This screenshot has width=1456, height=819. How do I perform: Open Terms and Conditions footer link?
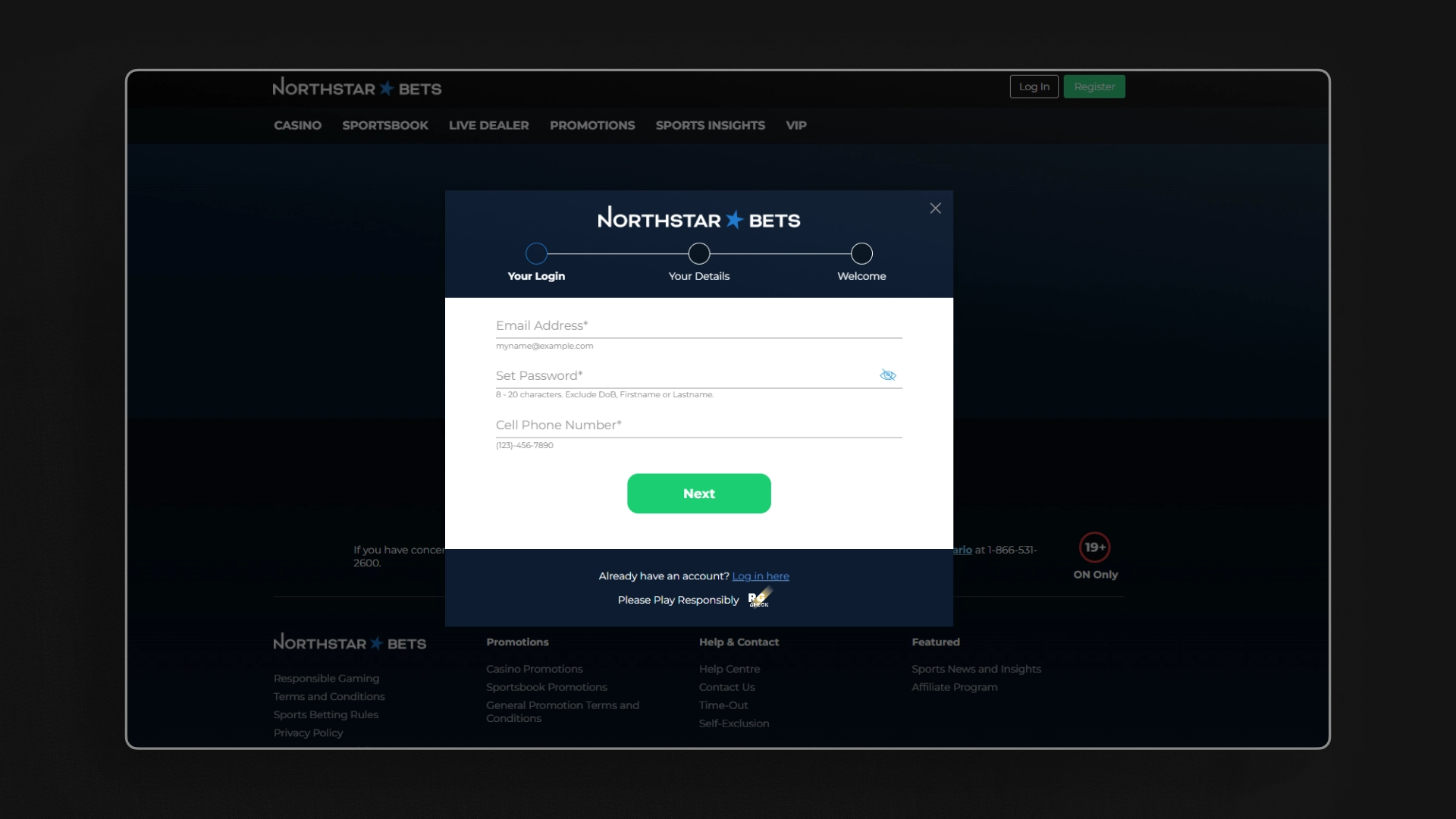[x=329, y=697]
